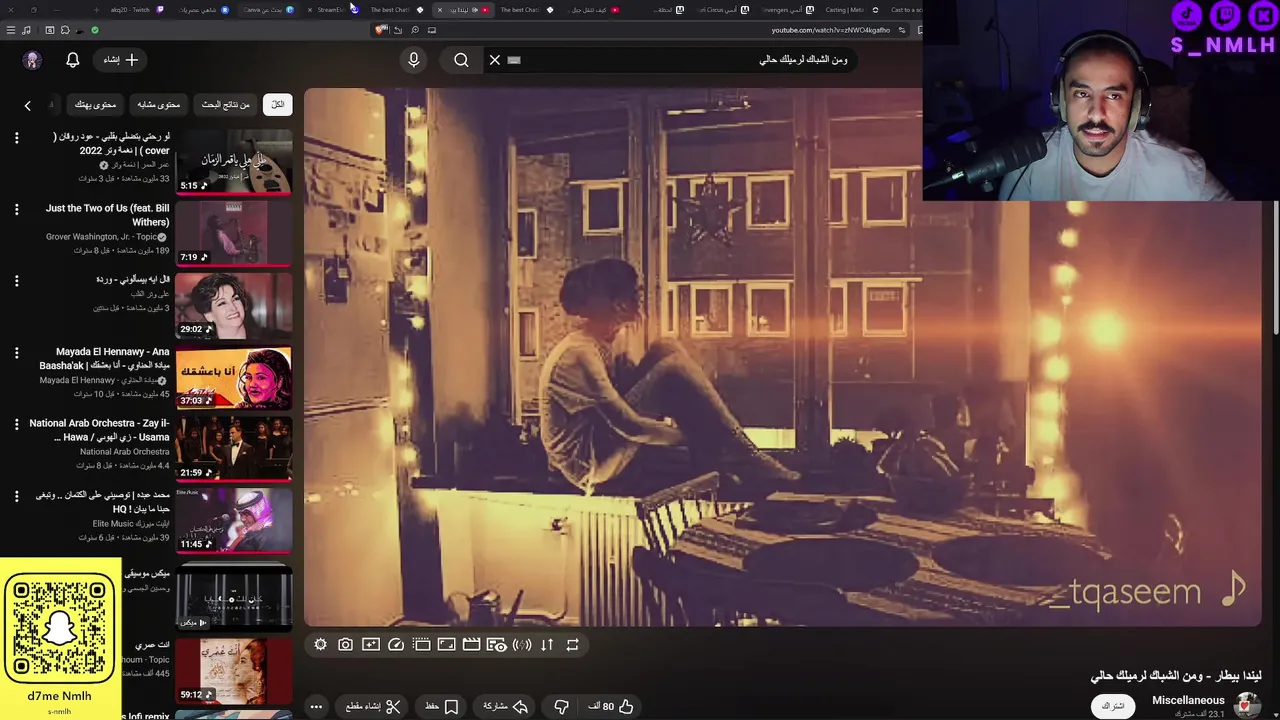
Task: Like the video with thumbs up
Action: (611, 706)
